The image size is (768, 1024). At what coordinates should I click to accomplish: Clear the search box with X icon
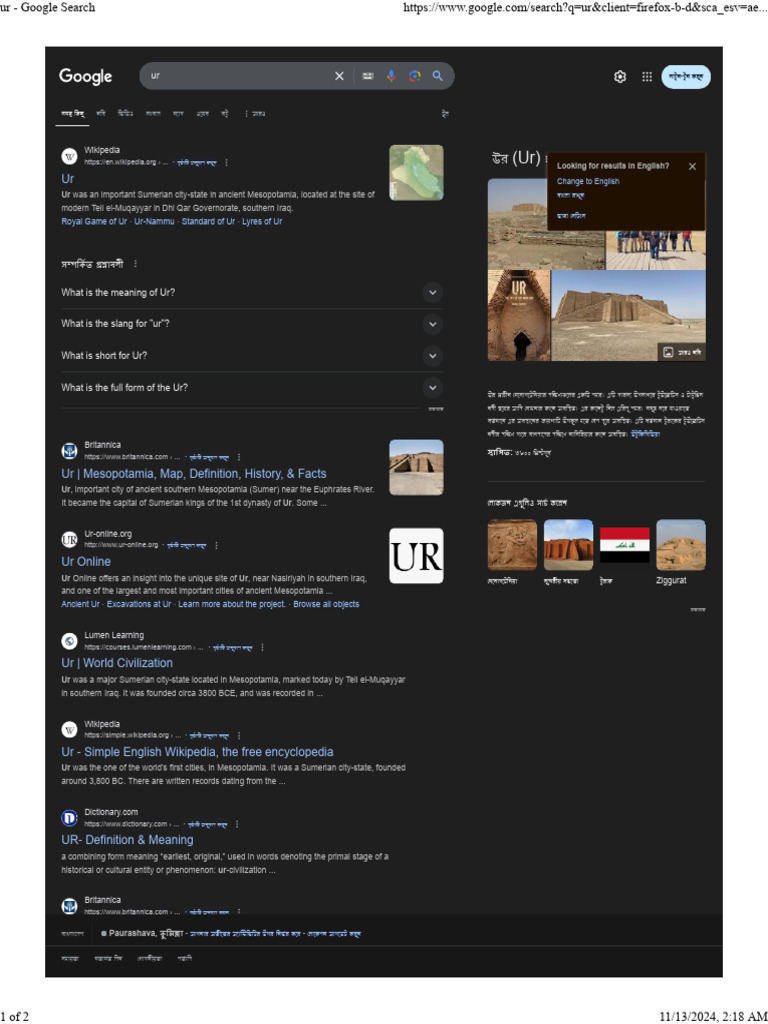[x=339, y=76]
